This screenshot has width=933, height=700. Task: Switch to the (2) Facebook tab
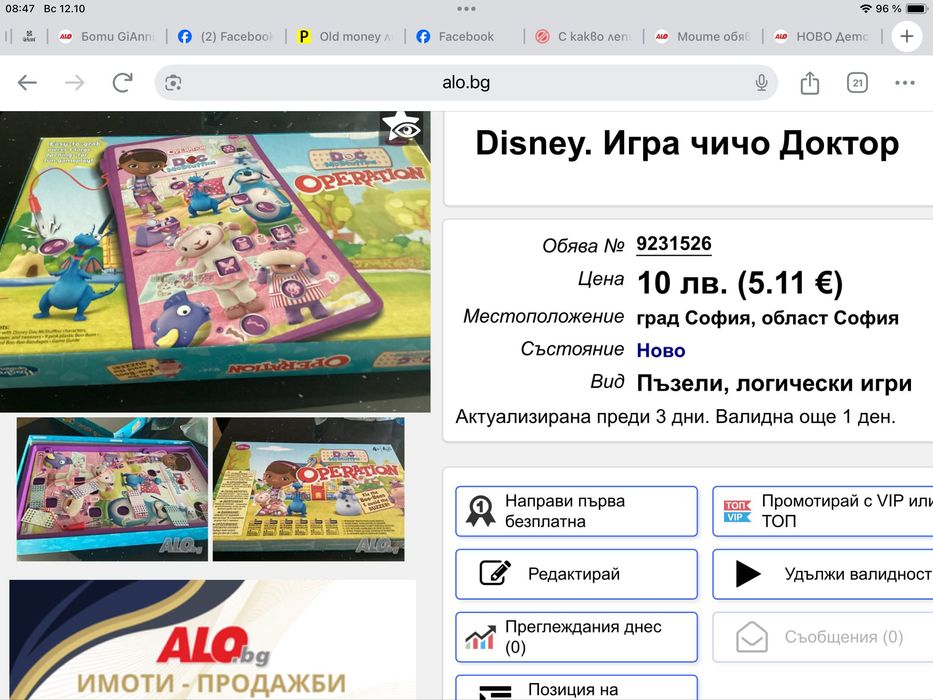pyautogui.click(x=226, y=36)
